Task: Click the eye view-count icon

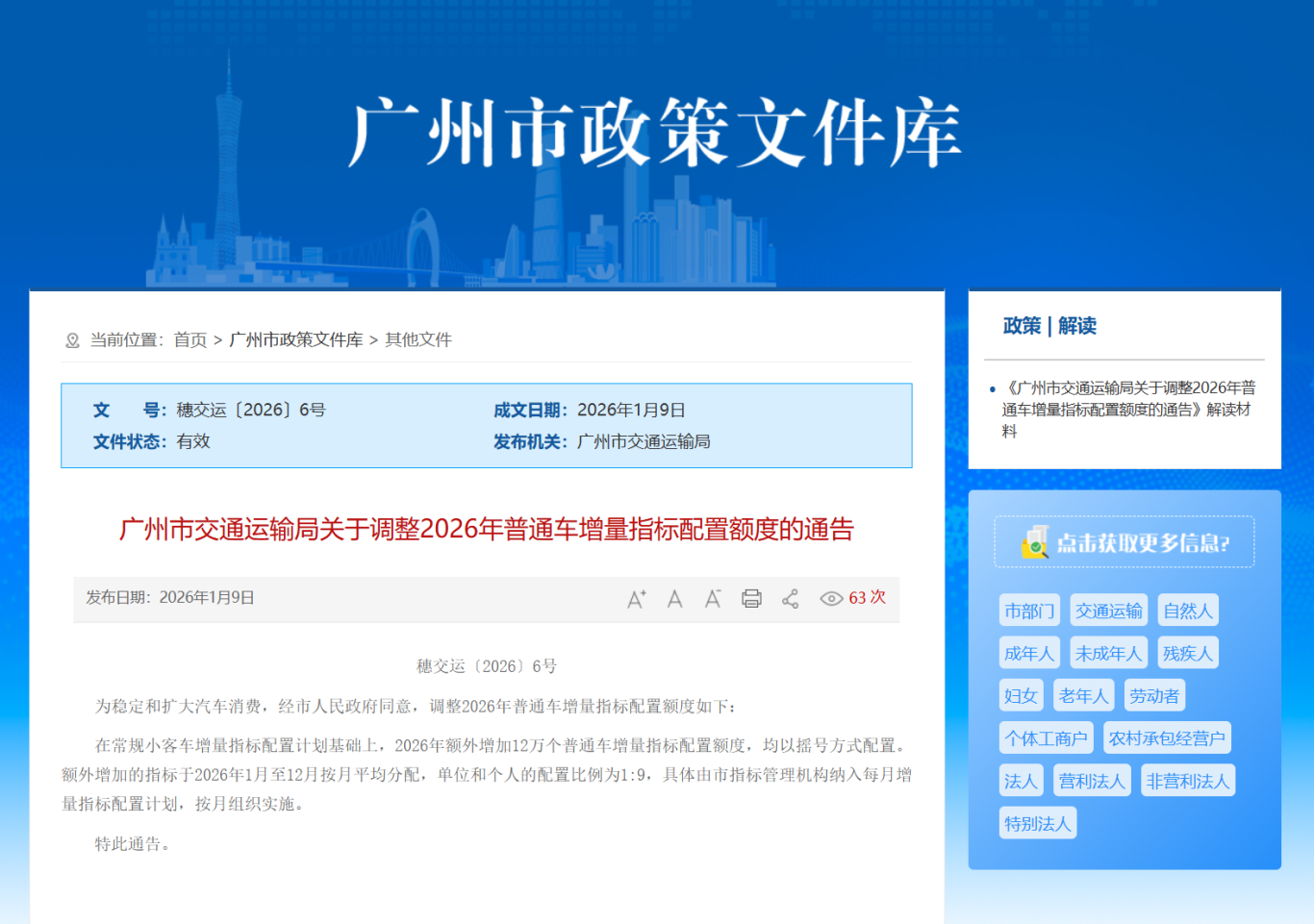Action: click(830, 599)
